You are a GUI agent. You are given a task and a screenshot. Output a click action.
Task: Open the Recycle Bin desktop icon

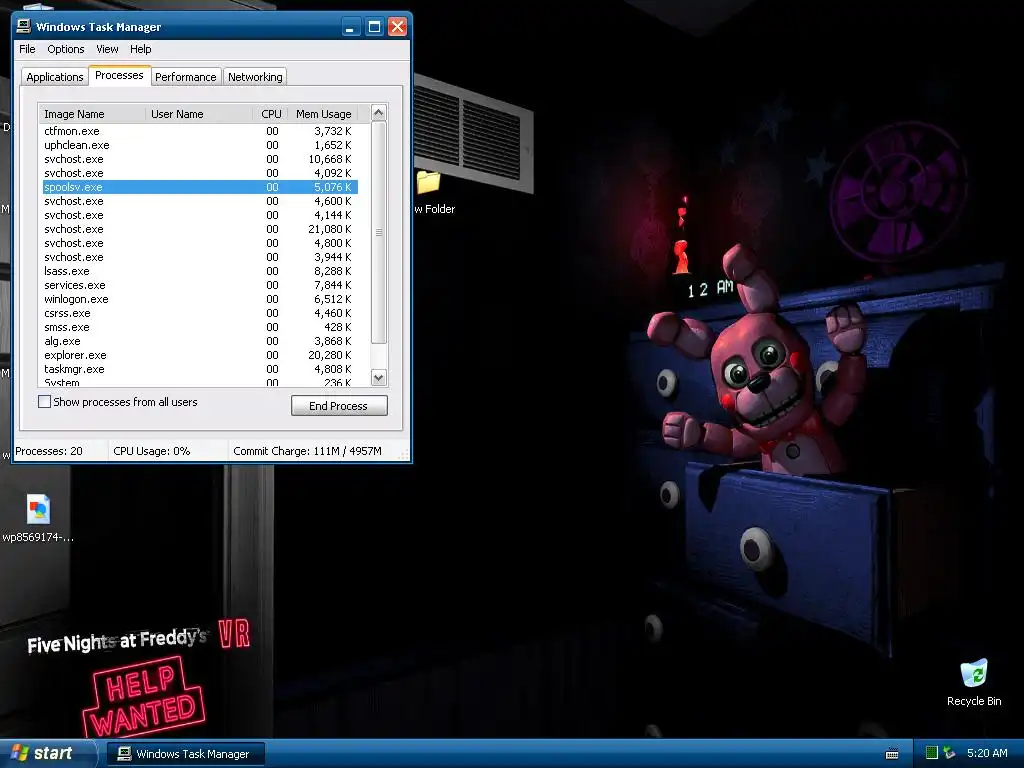pyautogui.click(x=974, y=682)
